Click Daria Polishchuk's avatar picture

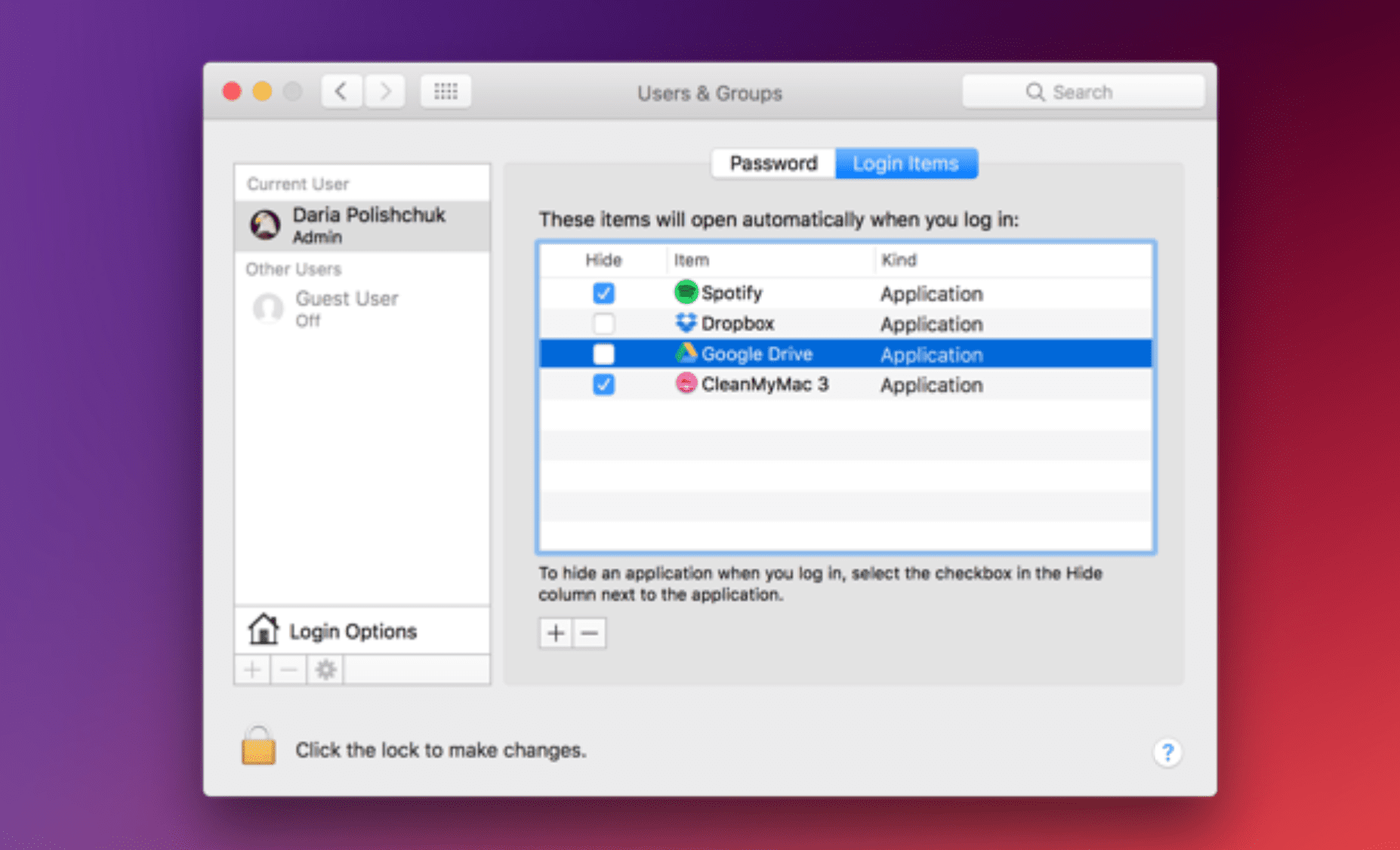265,224
